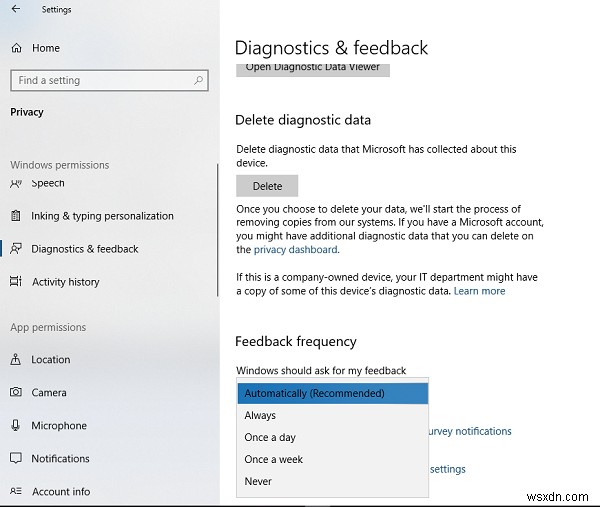600x507 pixels.
Task: Click the Home icon in sidebar
Action: coord(16,48)
